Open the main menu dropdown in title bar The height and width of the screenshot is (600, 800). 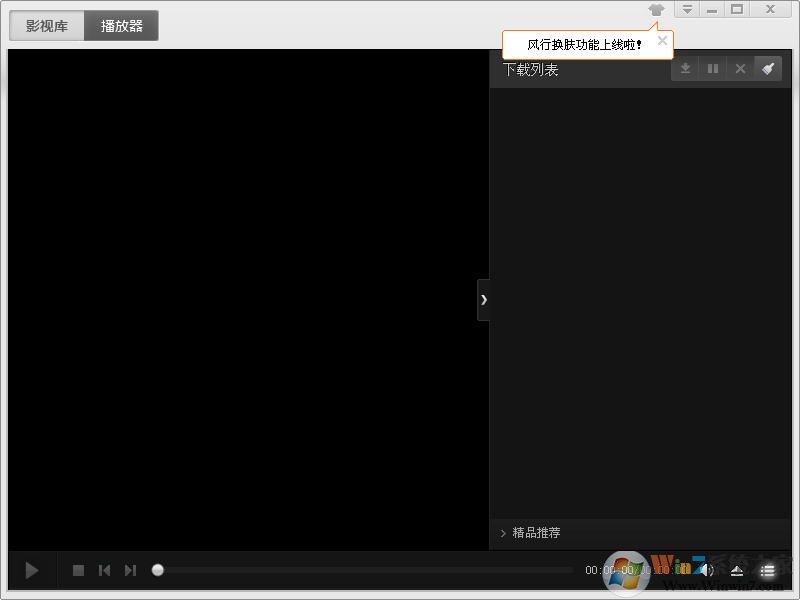[687, 10]
